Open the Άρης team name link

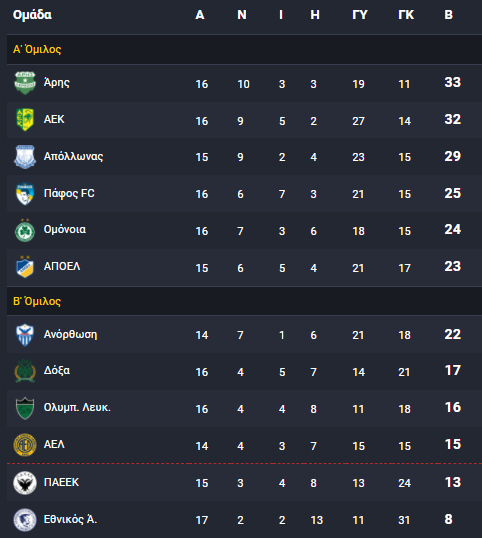click(x=57, y=83)
